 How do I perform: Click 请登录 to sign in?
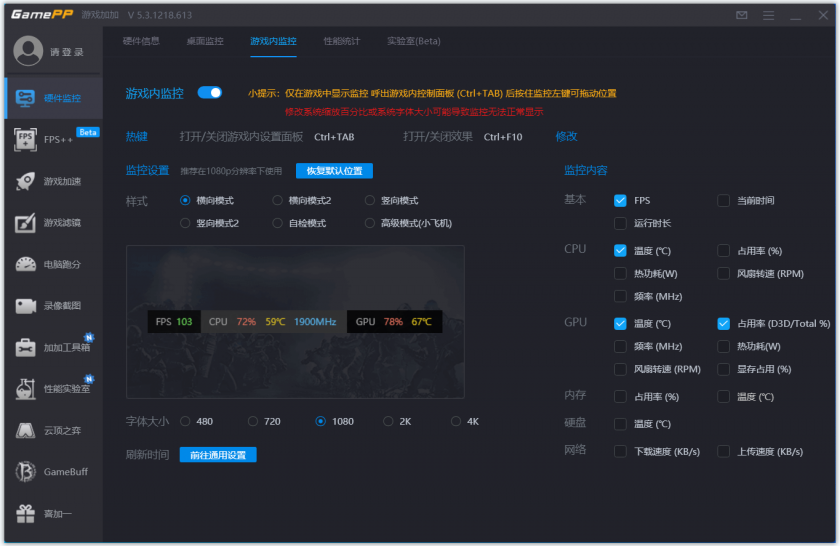click(x=67, y=52)
